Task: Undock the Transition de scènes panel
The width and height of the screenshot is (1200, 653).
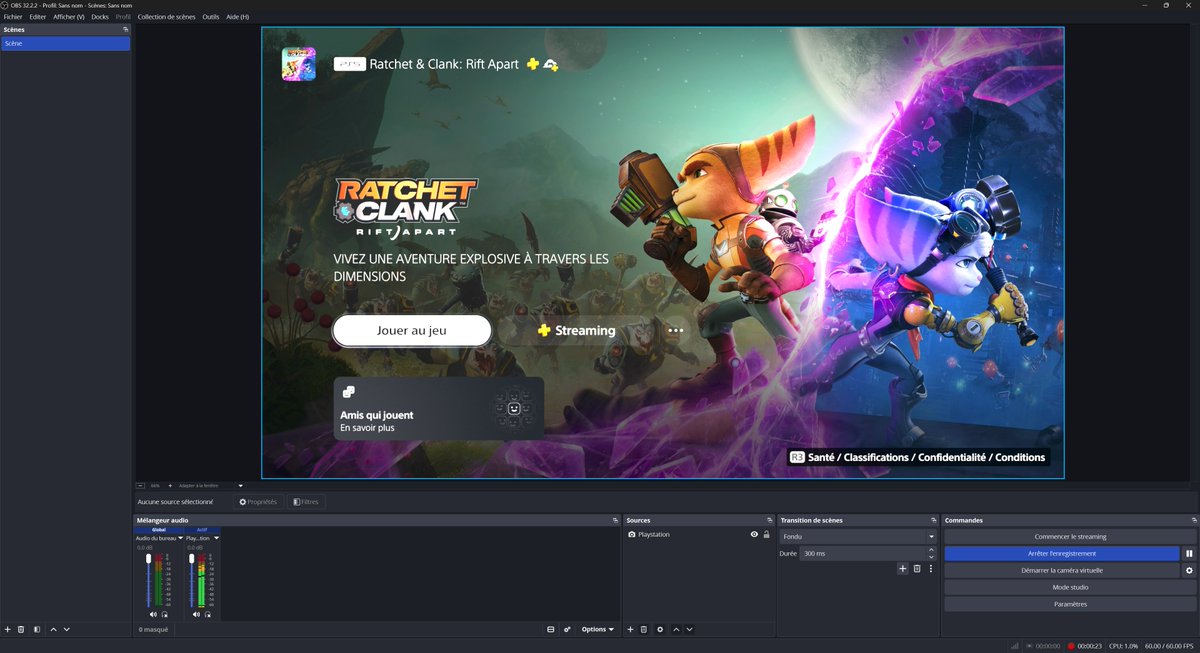Action: (x=935, y=521)
